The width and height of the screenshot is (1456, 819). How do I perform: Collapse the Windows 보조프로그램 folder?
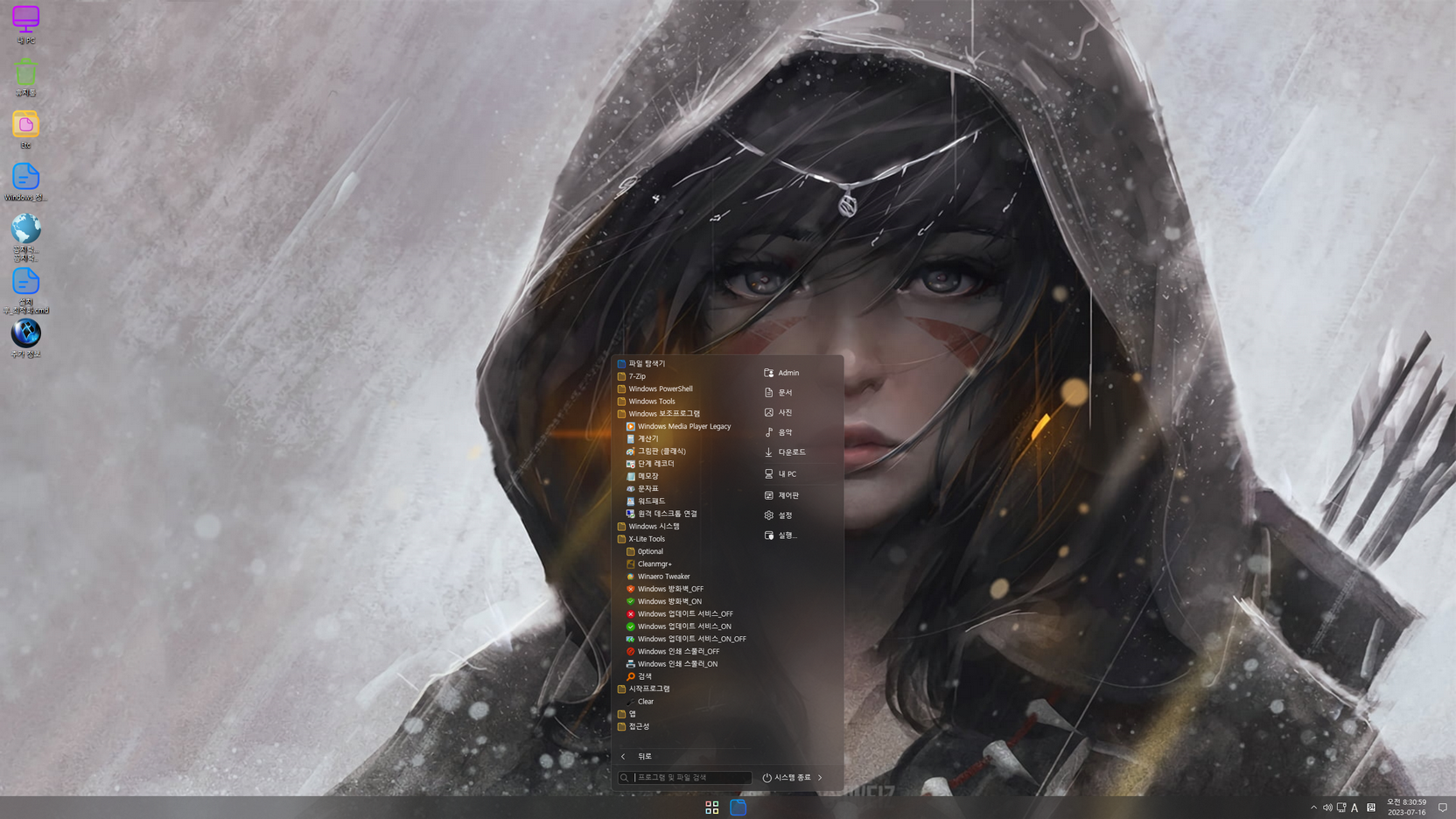pyautogui.click(x=658, y=414)
